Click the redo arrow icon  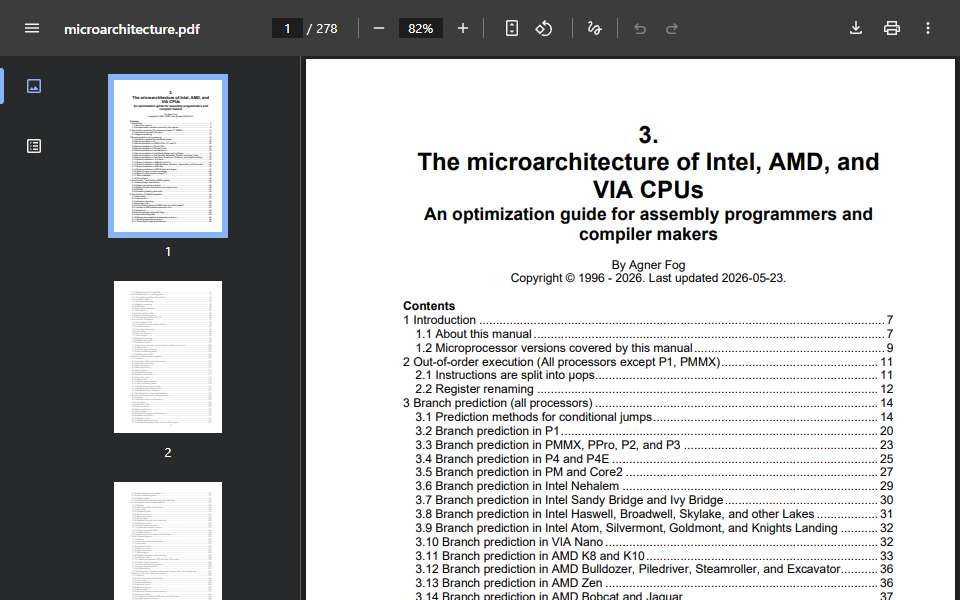672,28
